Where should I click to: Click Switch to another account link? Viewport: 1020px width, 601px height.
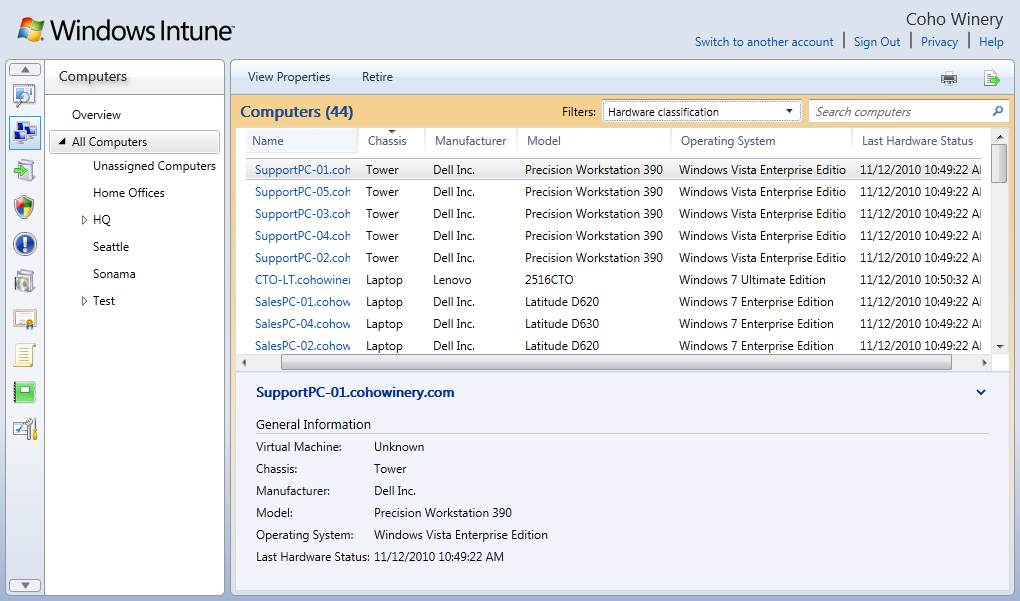[x=764, y=42]
